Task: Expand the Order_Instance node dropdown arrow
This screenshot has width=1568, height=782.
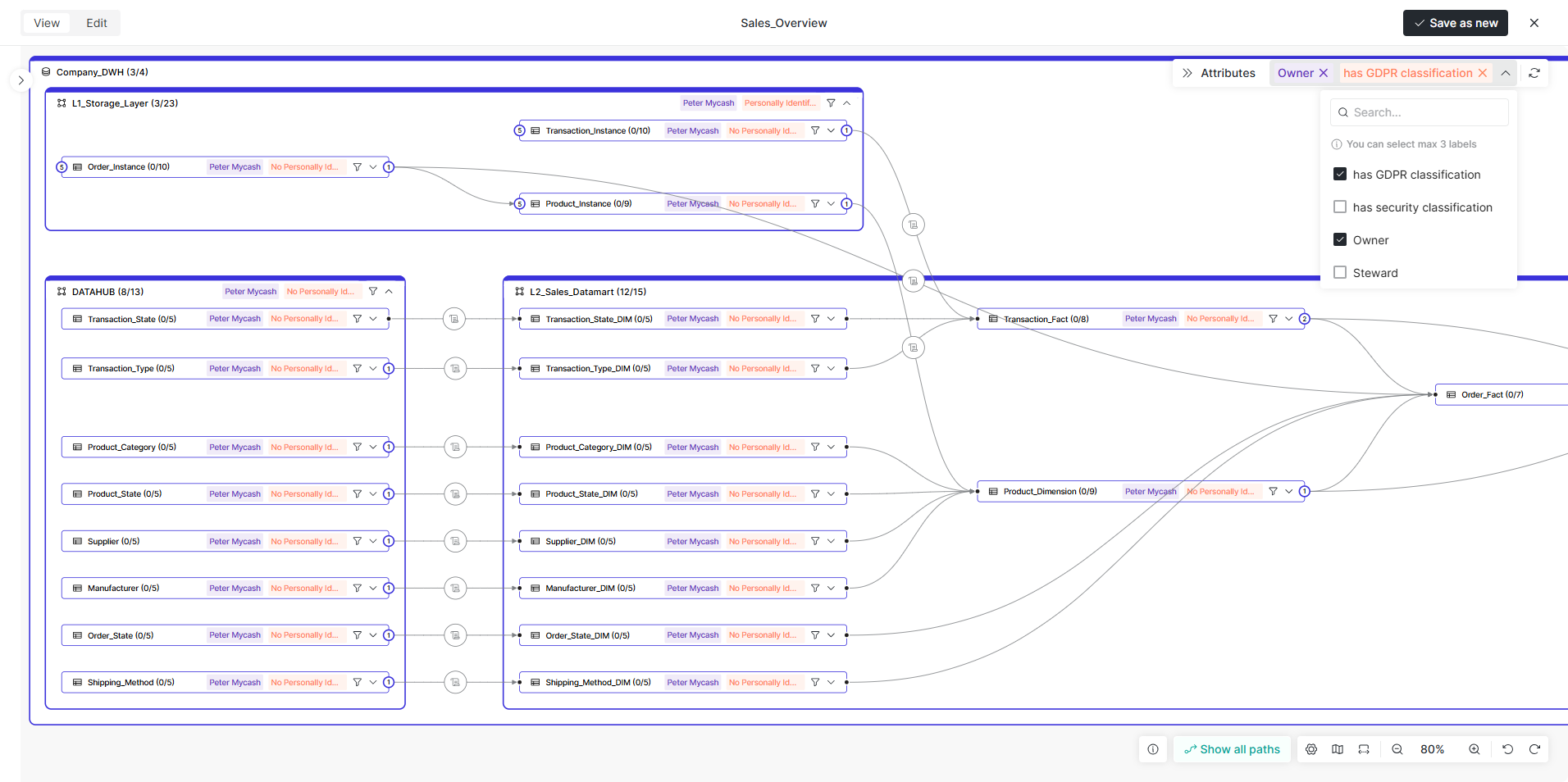Action: tap(372, 166)
